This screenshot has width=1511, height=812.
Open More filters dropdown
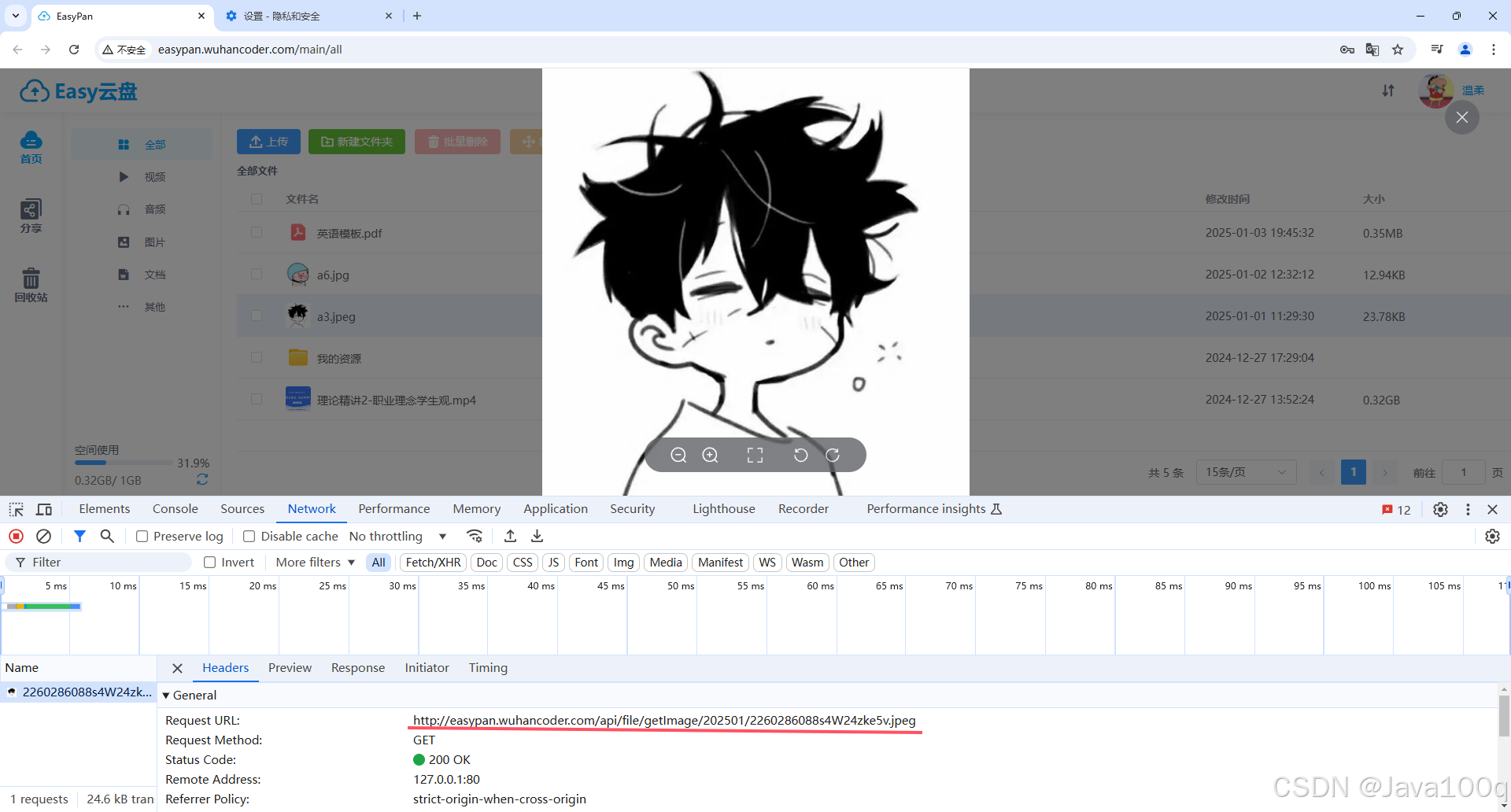(316, 562)
